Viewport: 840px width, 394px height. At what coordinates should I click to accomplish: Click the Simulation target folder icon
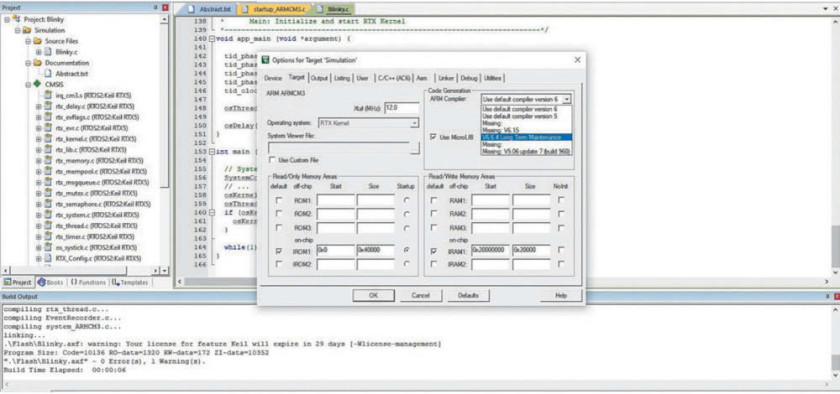pos(27,30)
